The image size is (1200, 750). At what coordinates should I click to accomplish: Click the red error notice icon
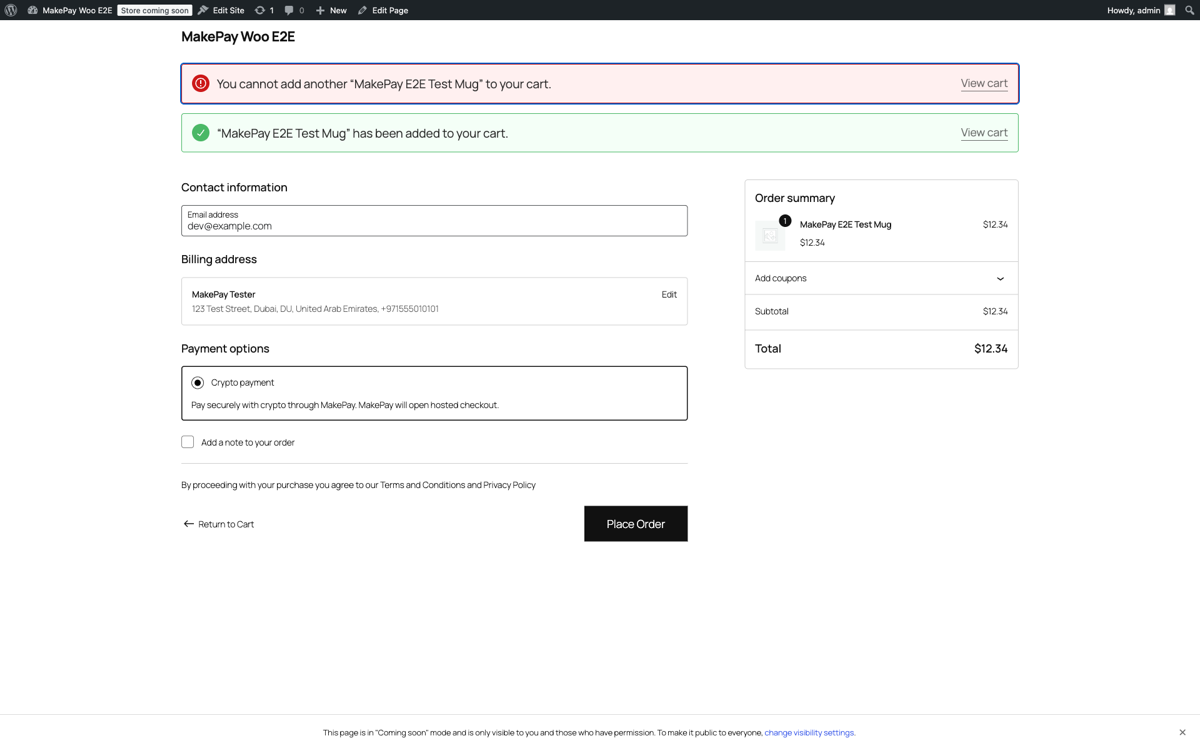(201, 84)
